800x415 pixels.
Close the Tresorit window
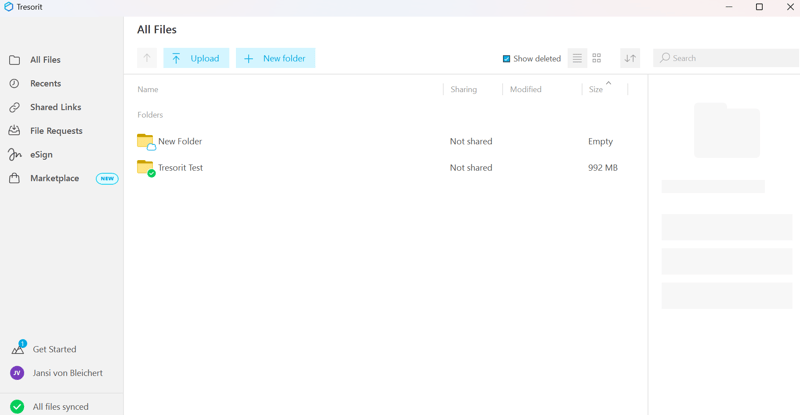tap(790, 7)
